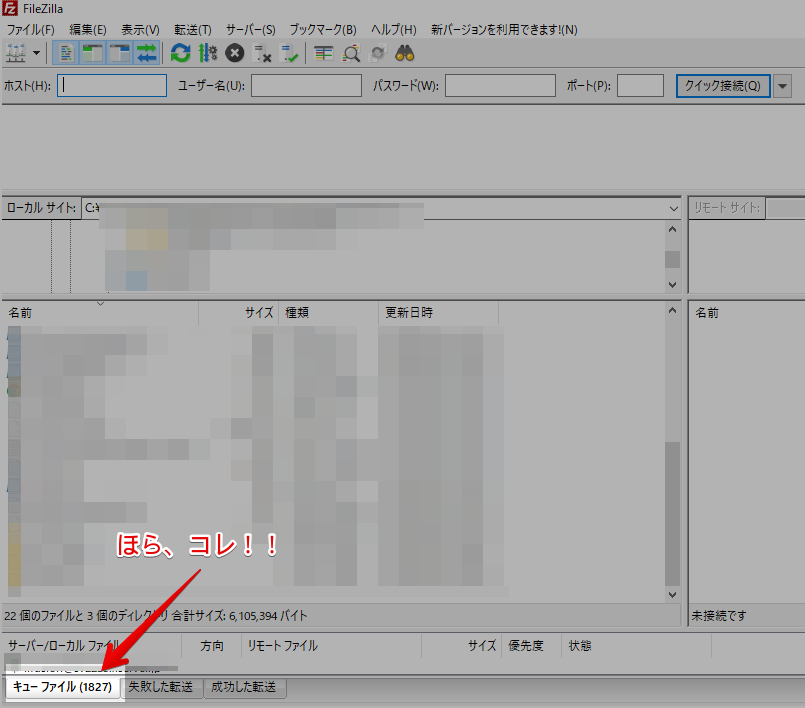This screenshot has width=805, height=708.
Task: Open the Site Manager icon
Action: pyautogui.click(x=16, y=53)
